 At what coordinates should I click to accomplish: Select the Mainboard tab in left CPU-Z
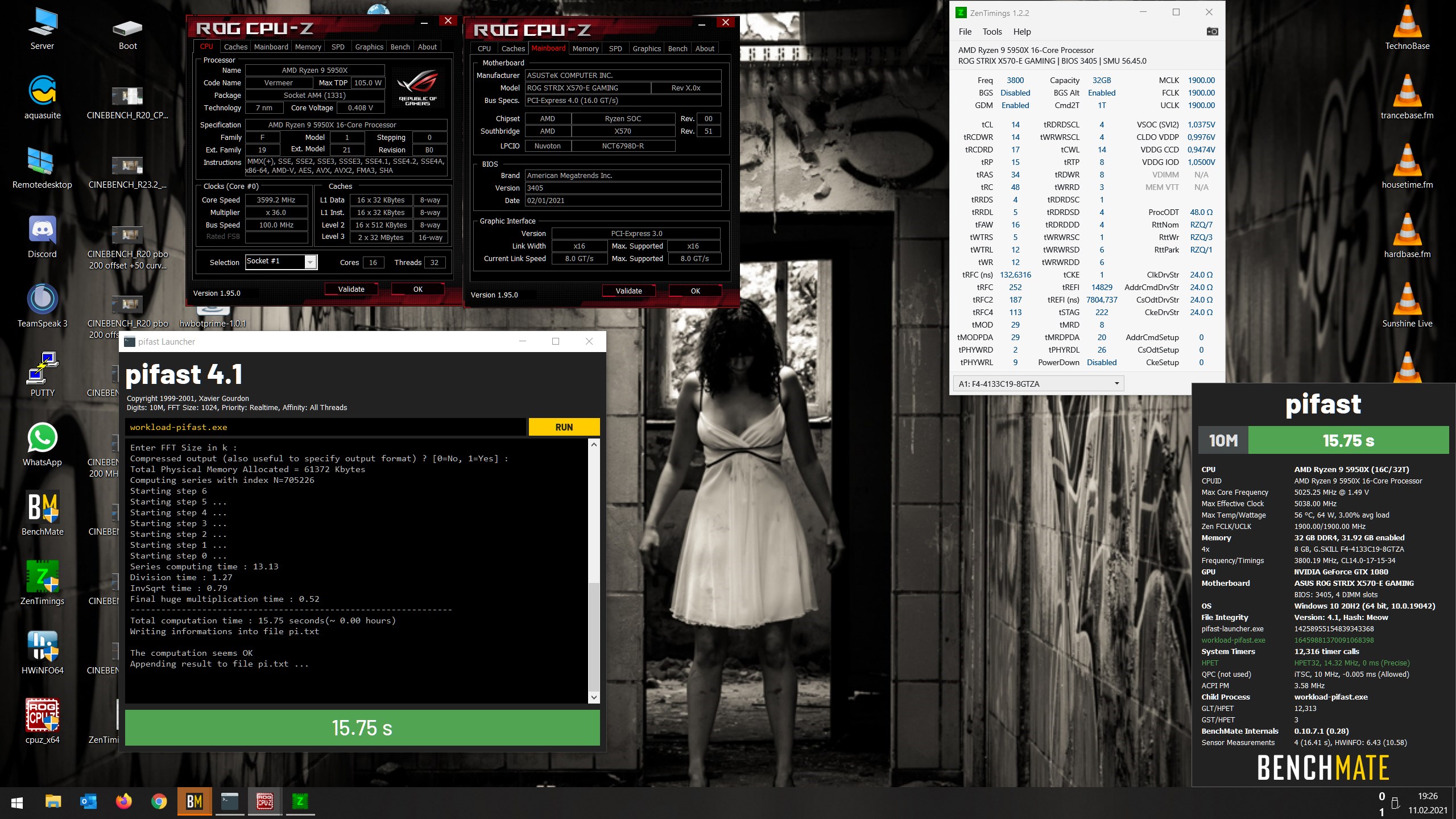coord(271,47)
